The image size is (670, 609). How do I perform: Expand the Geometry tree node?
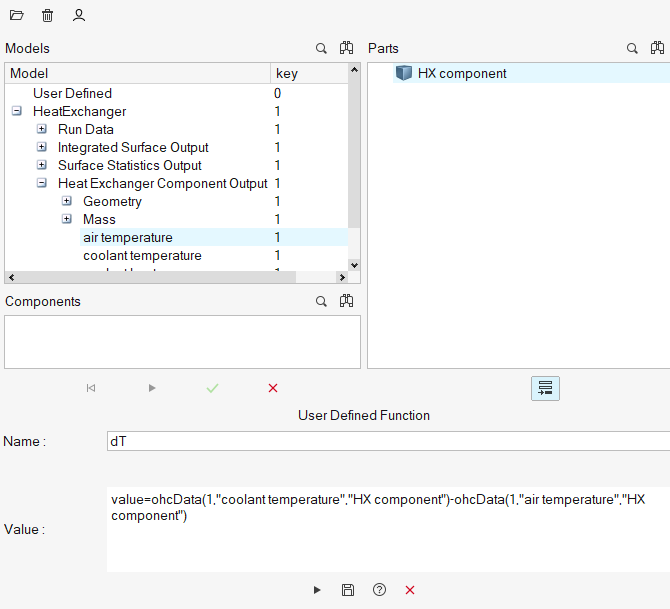pos(67,202)
